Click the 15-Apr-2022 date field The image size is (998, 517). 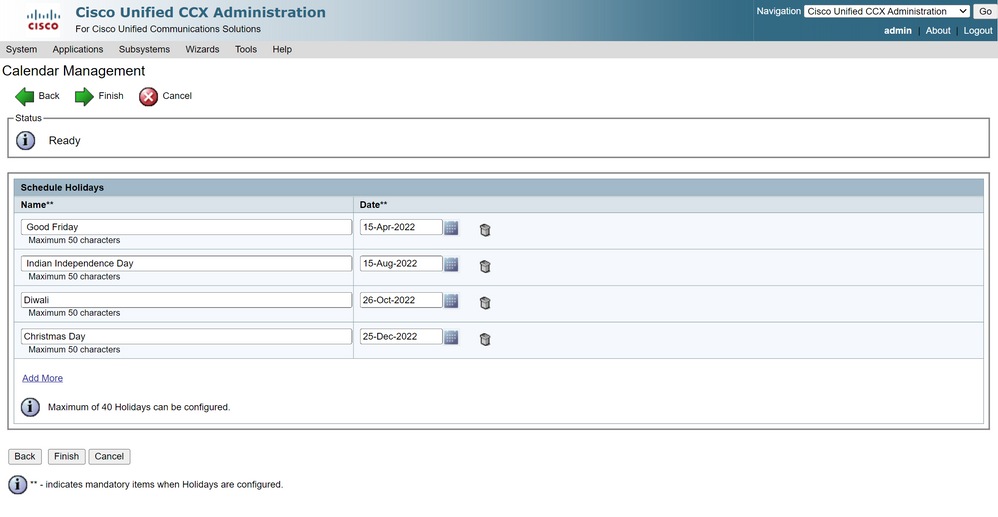click(401, 227)
